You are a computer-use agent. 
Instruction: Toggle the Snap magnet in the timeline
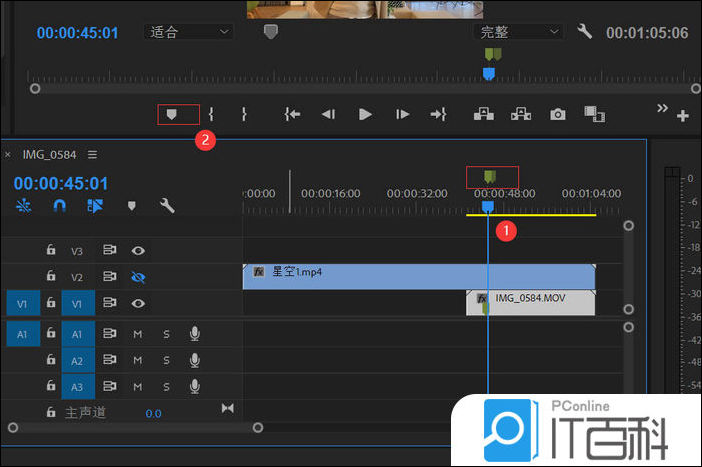click(59, 206)
